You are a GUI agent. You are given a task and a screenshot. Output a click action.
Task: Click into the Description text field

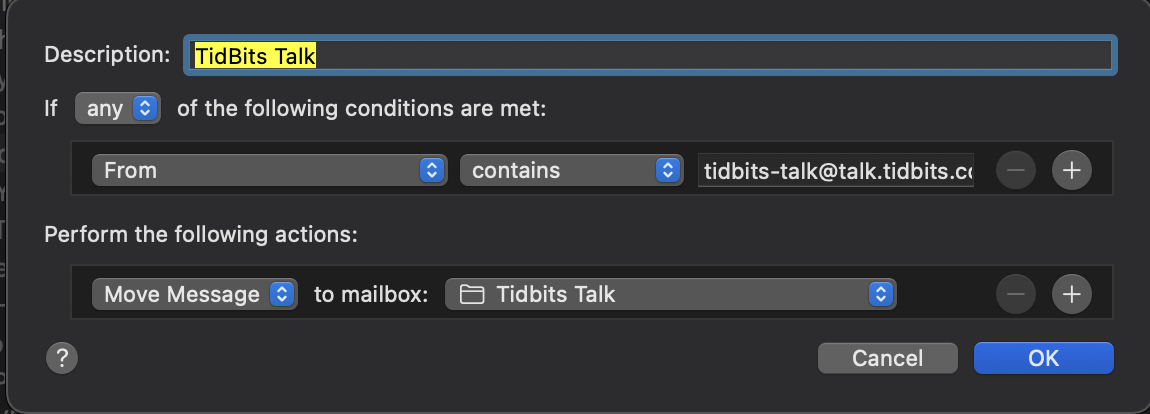tap(650, 55)
